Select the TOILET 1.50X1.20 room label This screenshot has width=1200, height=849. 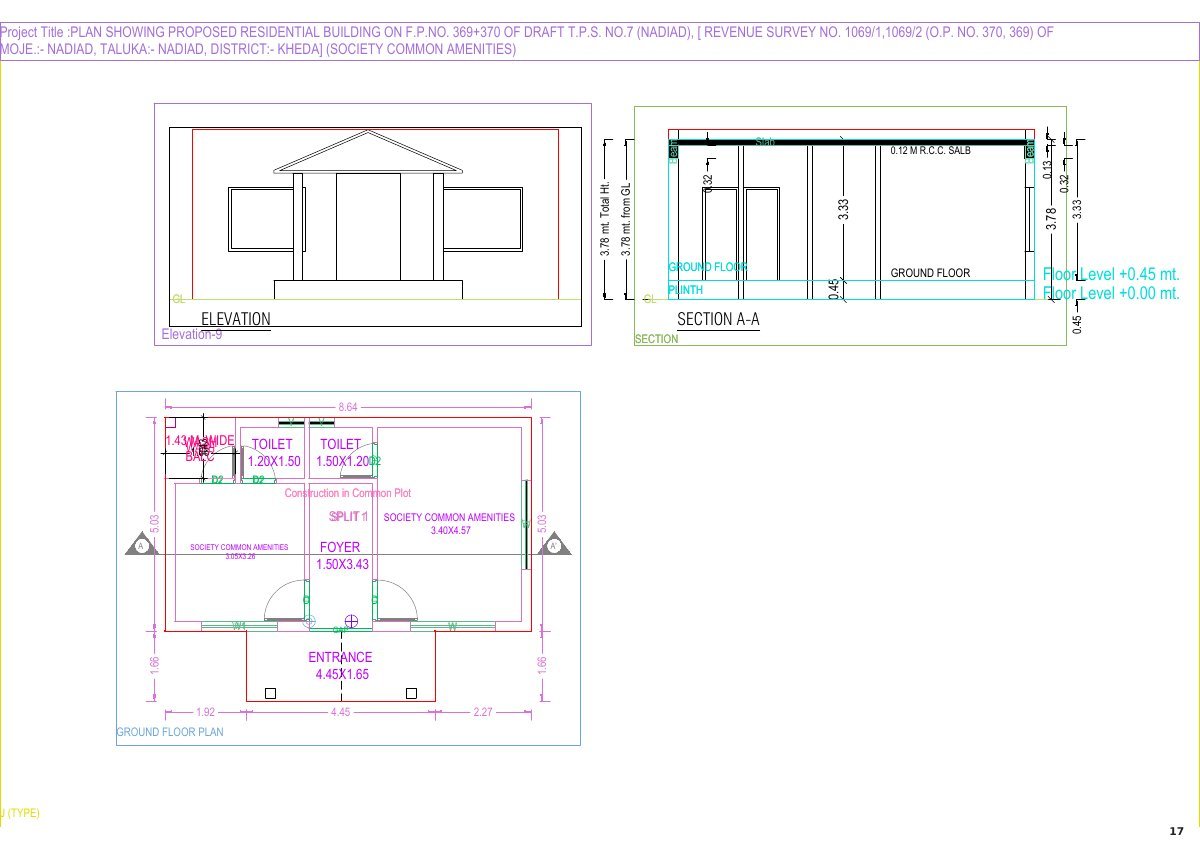341,453
